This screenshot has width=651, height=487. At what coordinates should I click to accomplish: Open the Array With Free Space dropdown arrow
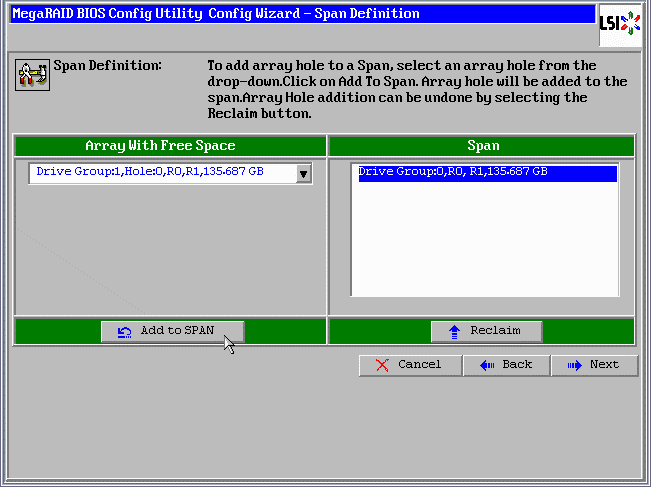tap(304, 174)
